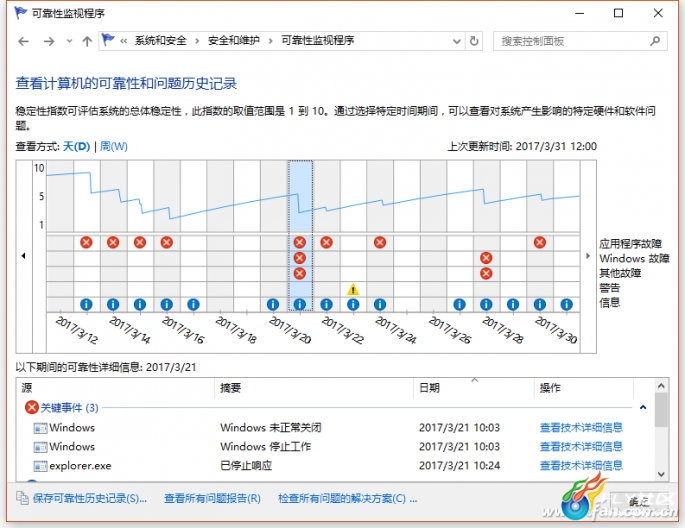Click breadcrumb 可靠性监视程序
The height and width of the screenshot is (528, 685).
coord(318,41)
